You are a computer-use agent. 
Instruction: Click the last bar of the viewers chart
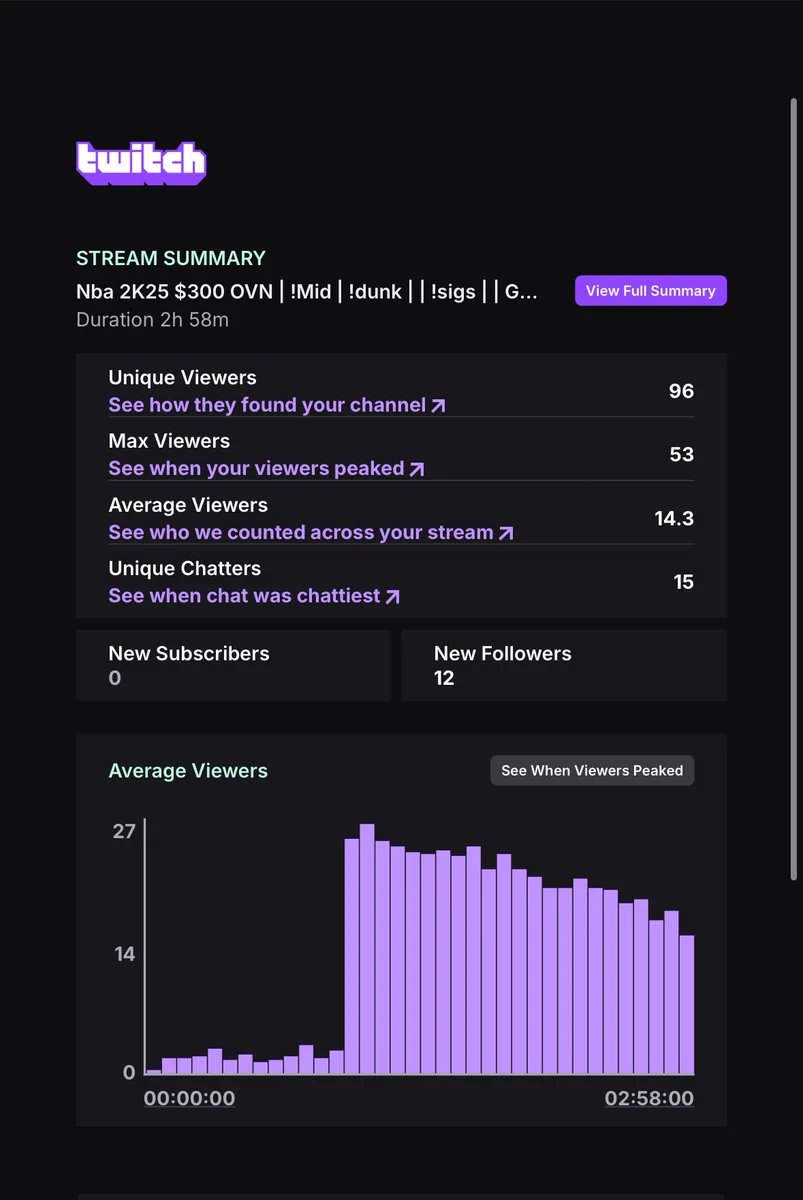click(687, 1005)
